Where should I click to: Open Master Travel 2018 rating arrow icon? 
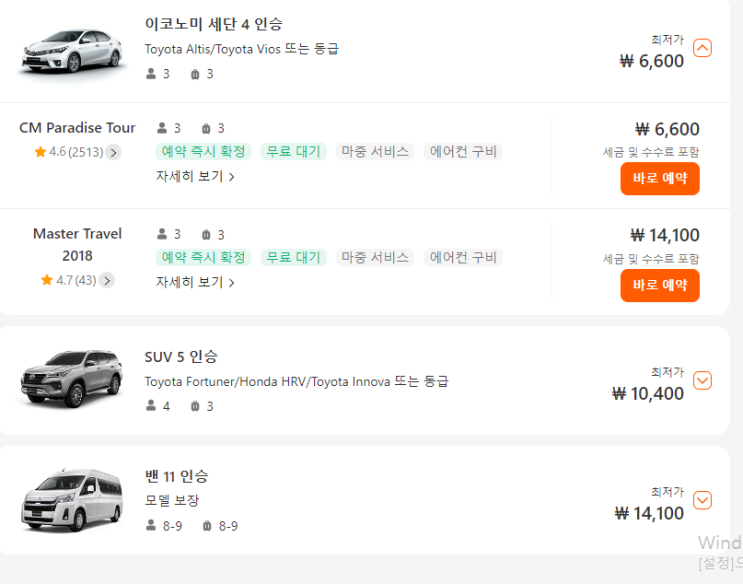pos(106,281)
